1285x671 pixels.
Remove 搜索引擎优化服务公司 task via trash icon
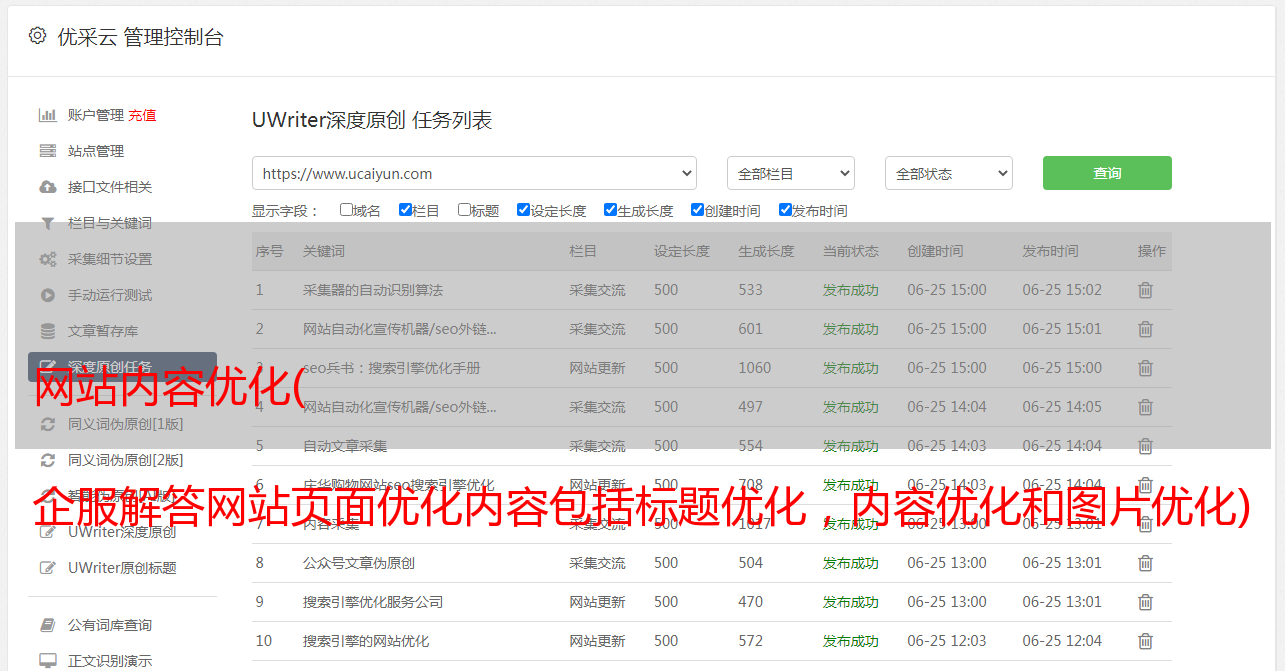(1145, 602)
